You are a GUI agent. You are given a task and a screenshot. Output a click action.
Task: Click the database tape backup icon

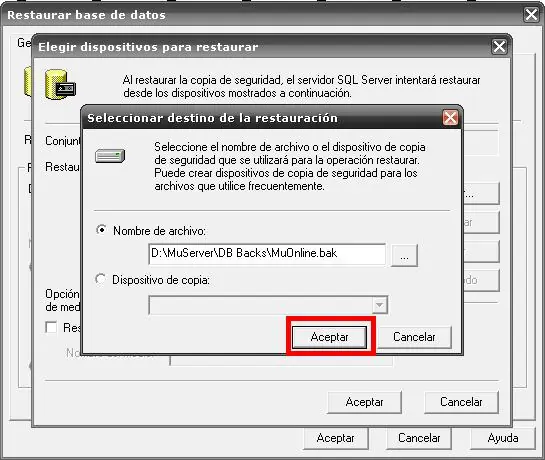(x=60, y=85)
